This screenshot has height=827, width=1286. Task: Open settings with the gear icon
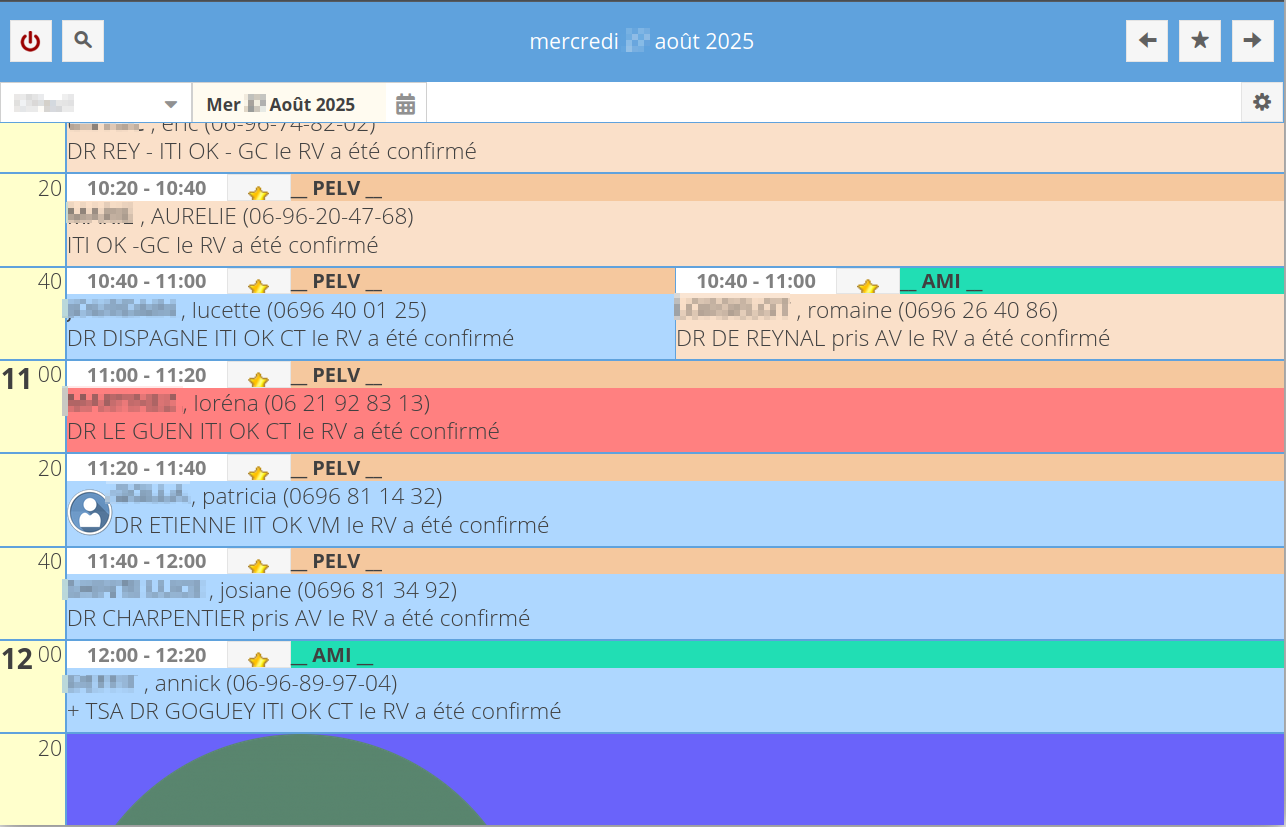1262,102
